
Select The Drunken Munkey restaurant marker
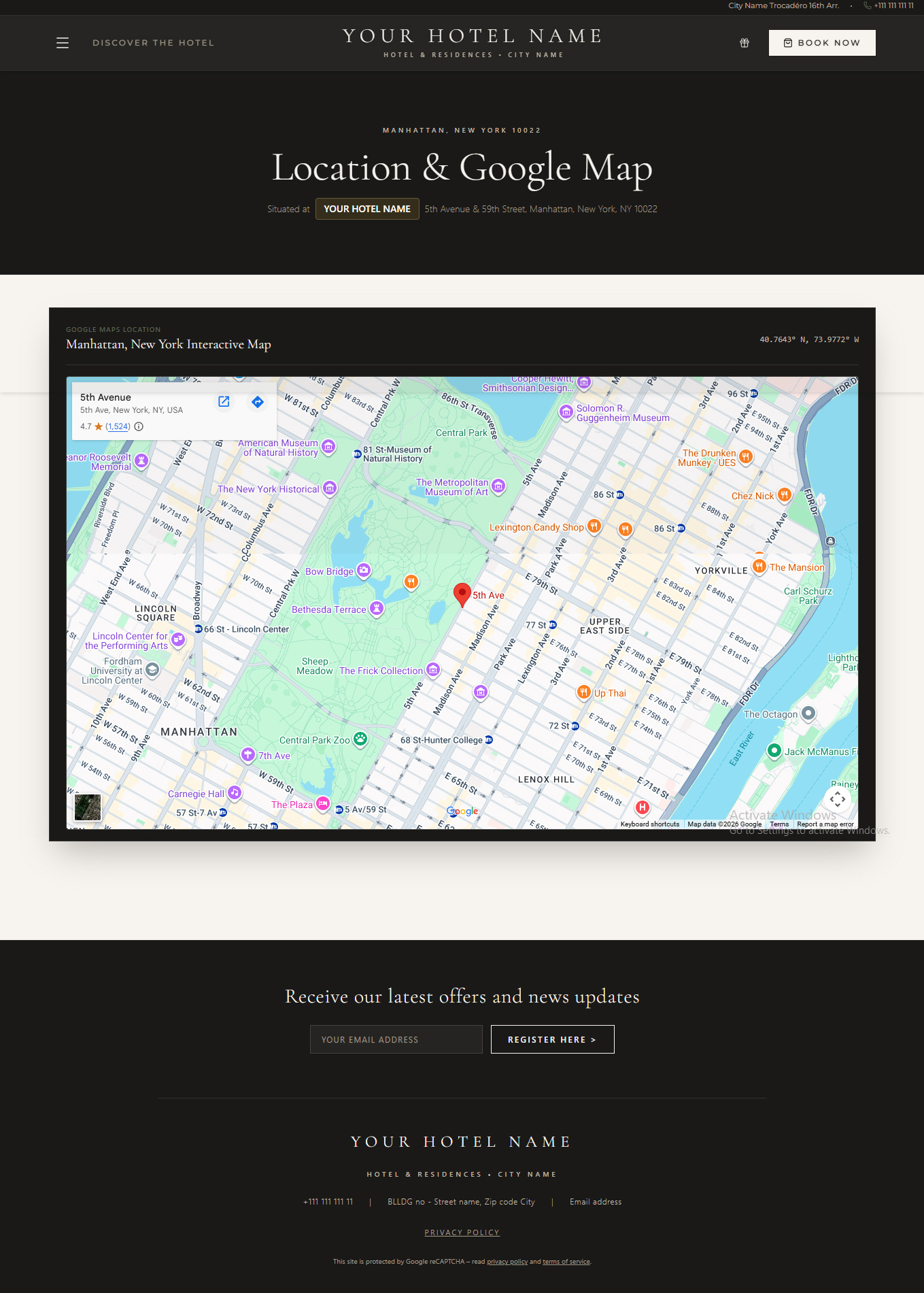tap(746, 456)
